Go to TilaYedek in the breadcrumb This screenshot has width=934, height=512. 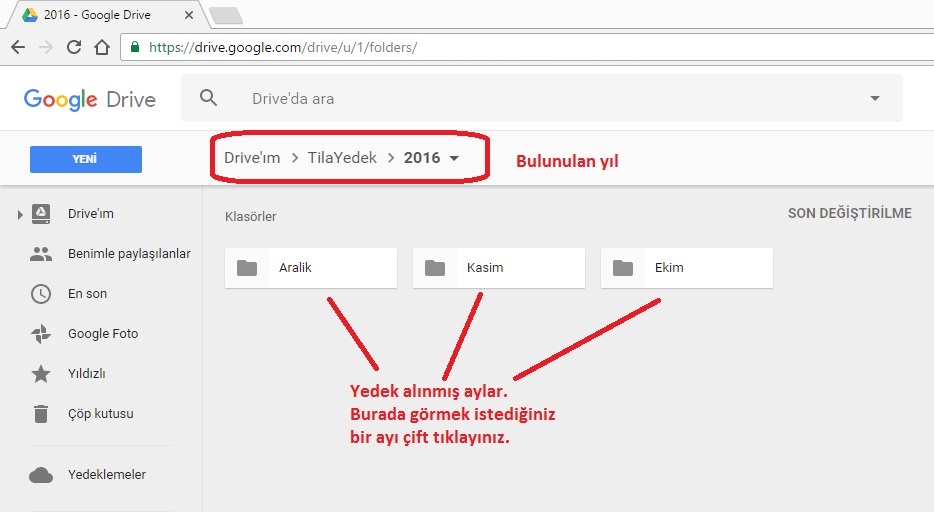coord(342,158)
